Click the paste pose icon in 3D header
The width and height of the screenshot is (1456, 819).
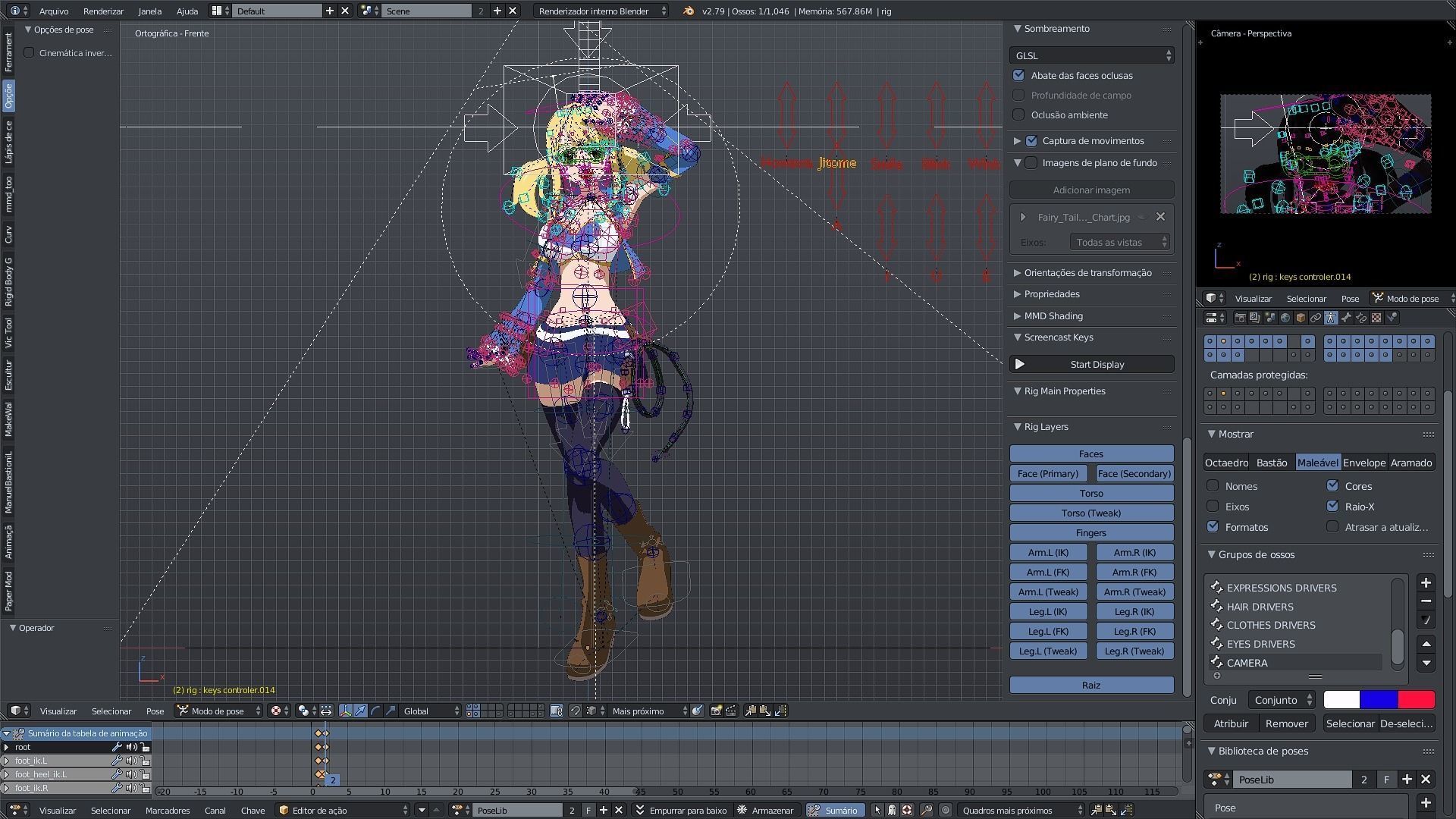click(x=765, y=711)
